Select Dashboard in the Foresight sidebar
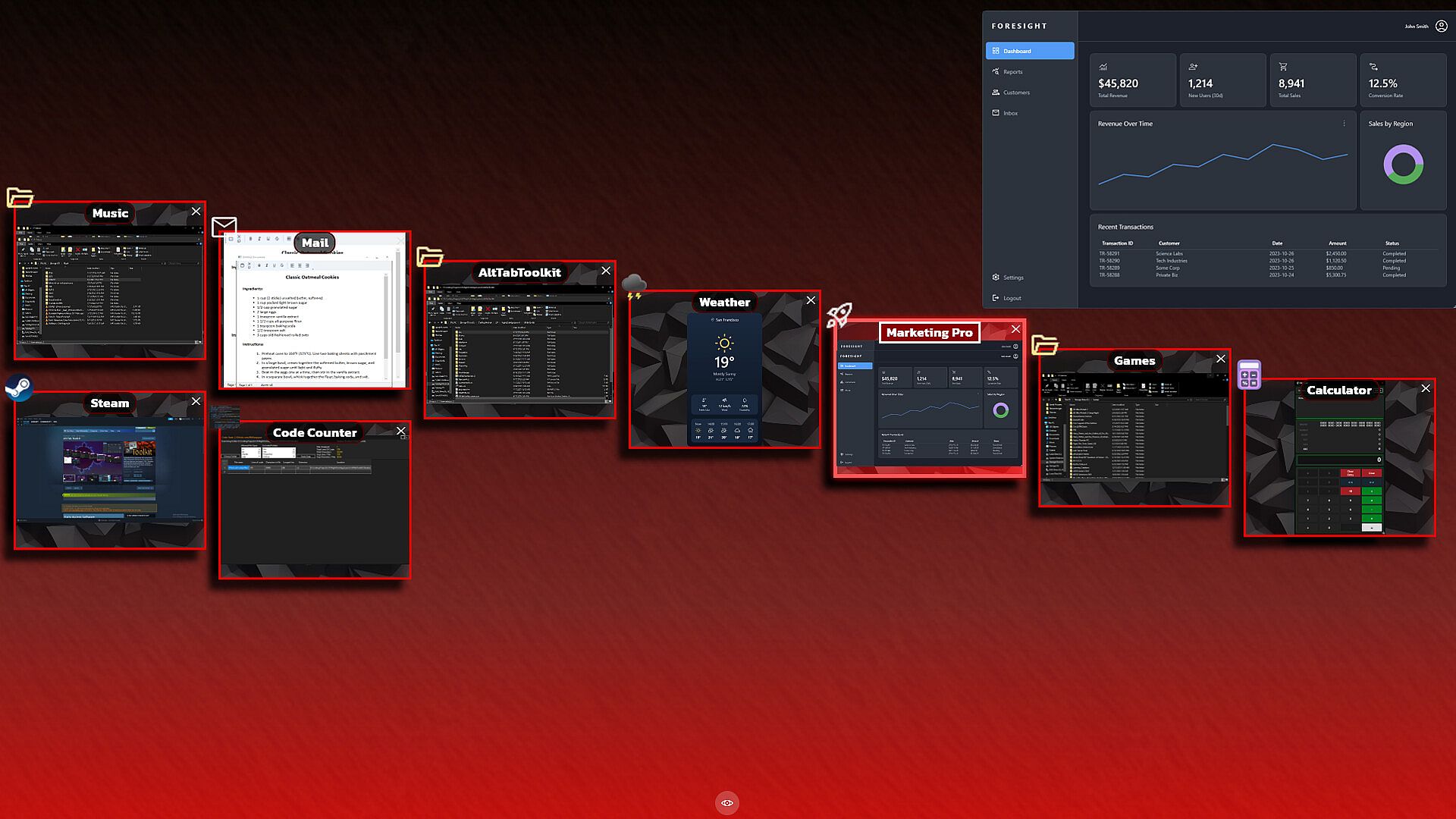The width and height of the screenshot is (1456, 819). pyautogui.click(x=1029, y=51)
